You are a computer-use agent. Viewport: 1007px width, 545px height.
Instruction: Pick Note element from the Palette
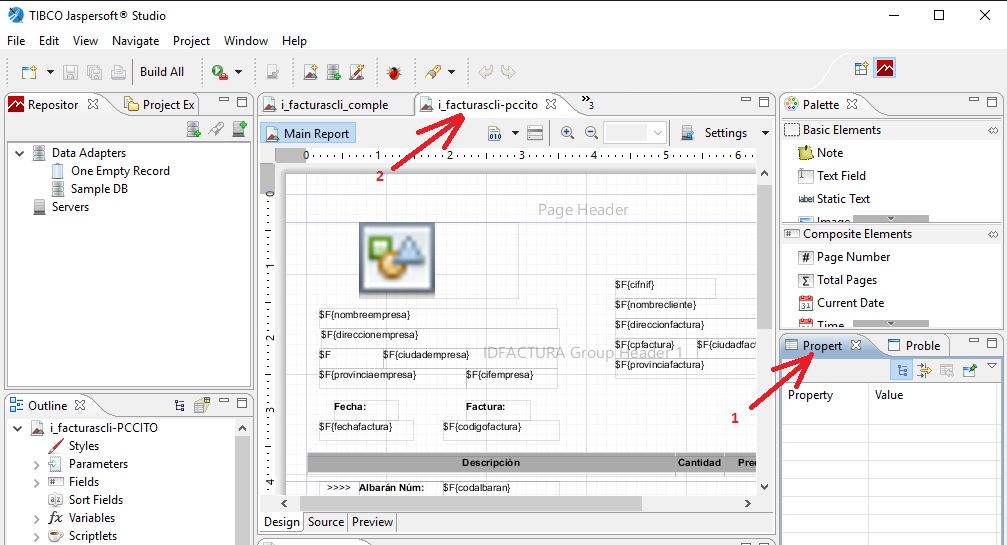click(820, 153)
